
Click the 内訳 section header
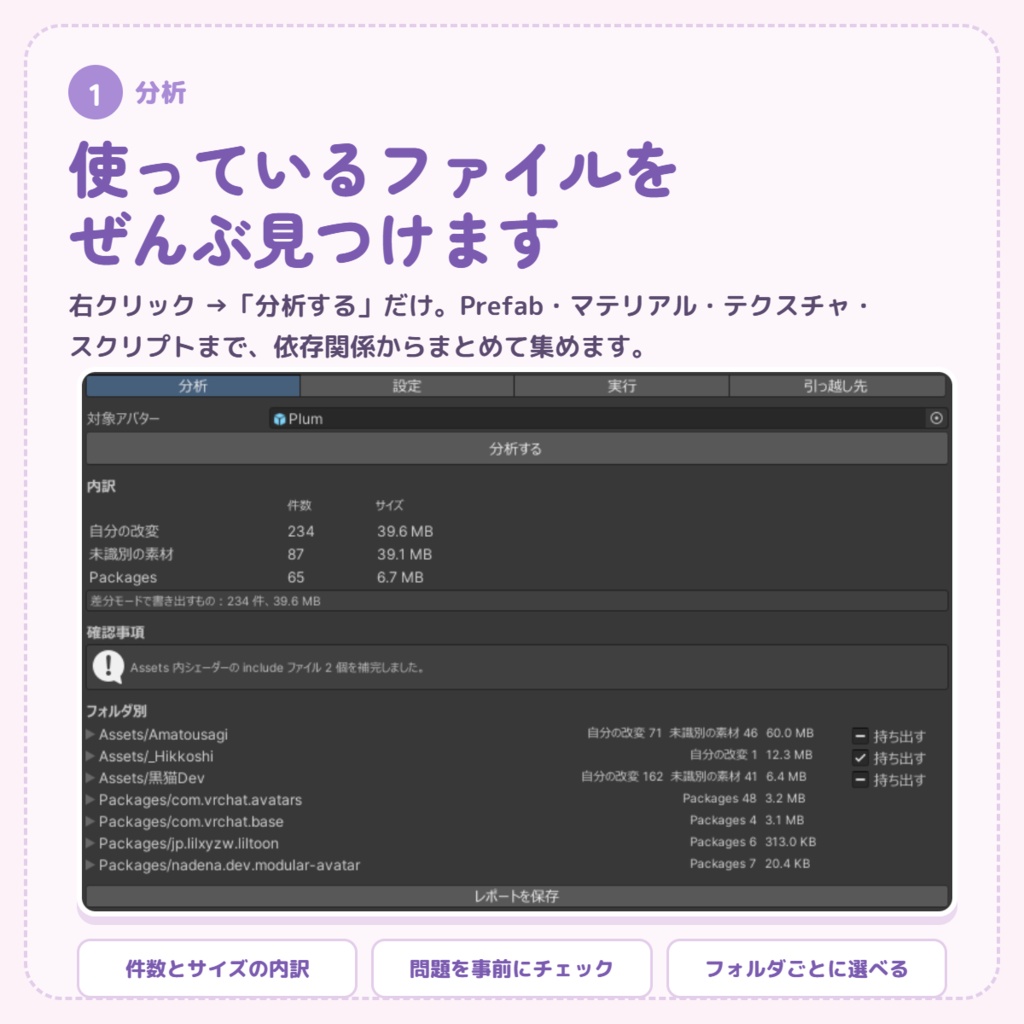coord(101,487)
